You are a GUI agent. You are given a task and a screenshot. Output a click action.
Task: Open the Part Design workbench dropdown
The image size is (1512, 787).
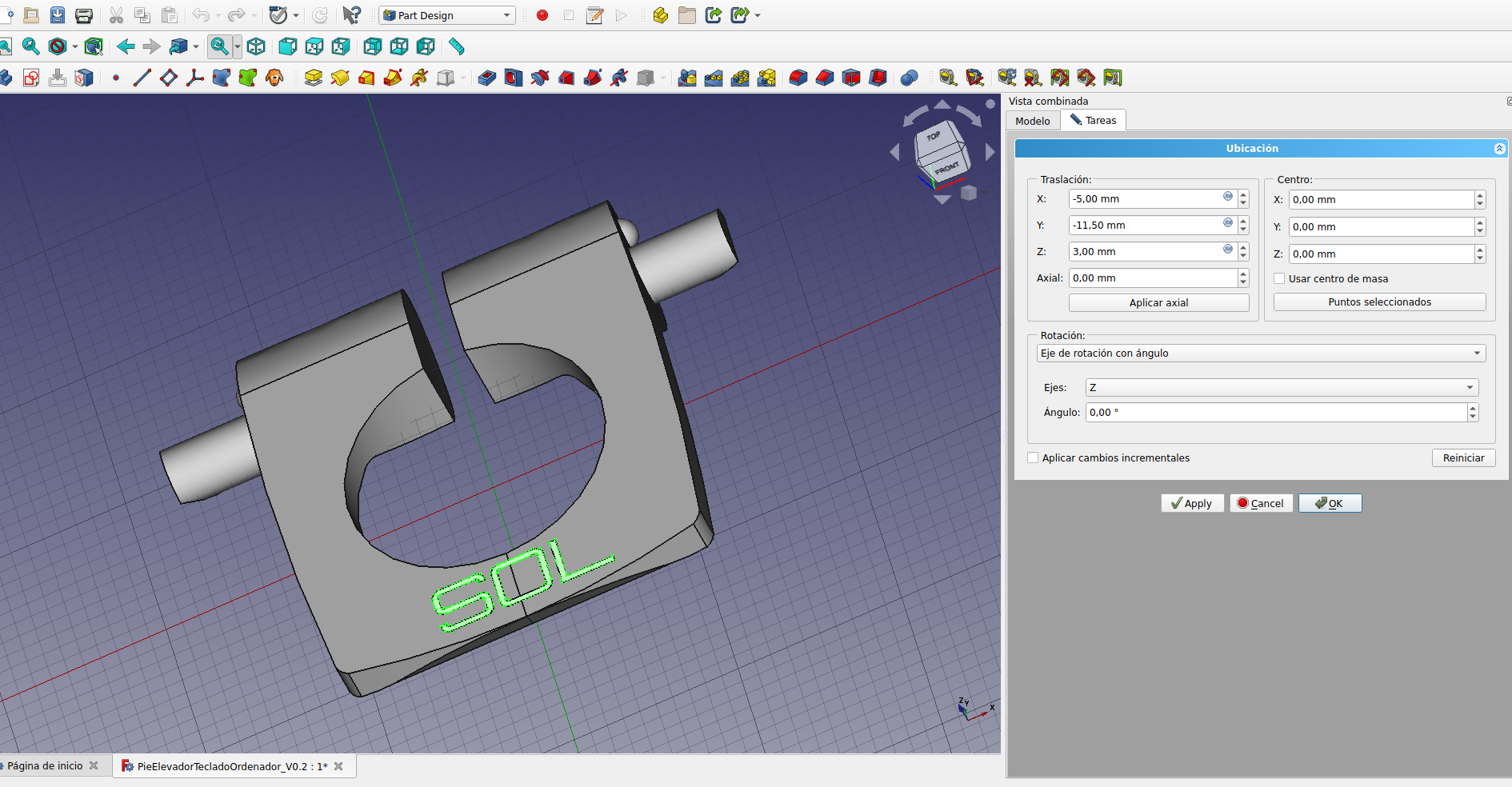point(446,15)
